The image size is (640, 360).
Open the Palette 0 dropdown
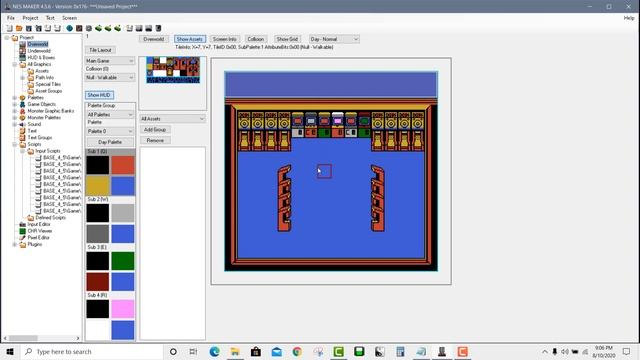[110, 131]
